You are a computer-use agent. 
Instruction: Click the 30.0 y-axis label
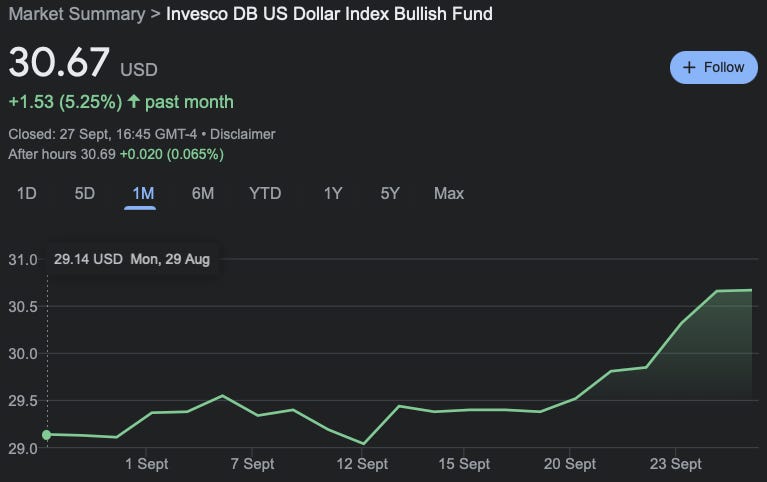[x=23, y=354]
